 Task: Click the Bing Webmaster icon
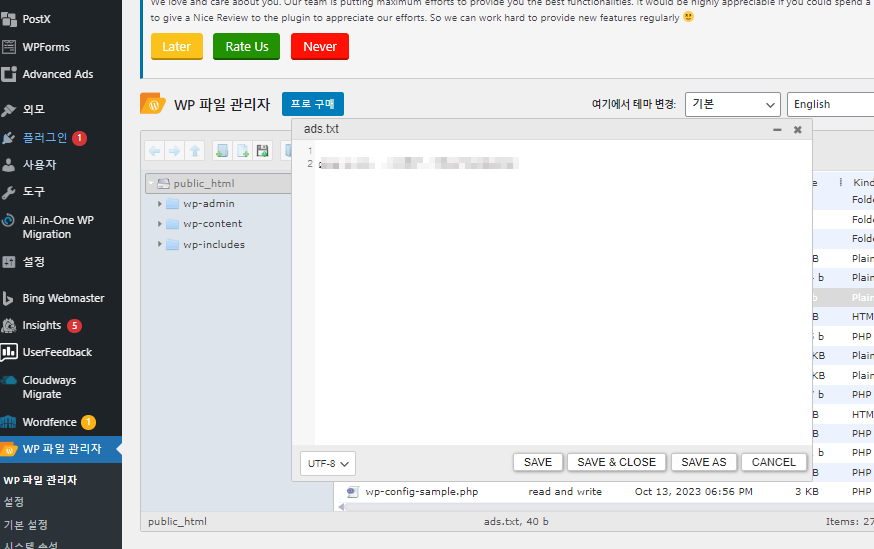pos(9,298)
